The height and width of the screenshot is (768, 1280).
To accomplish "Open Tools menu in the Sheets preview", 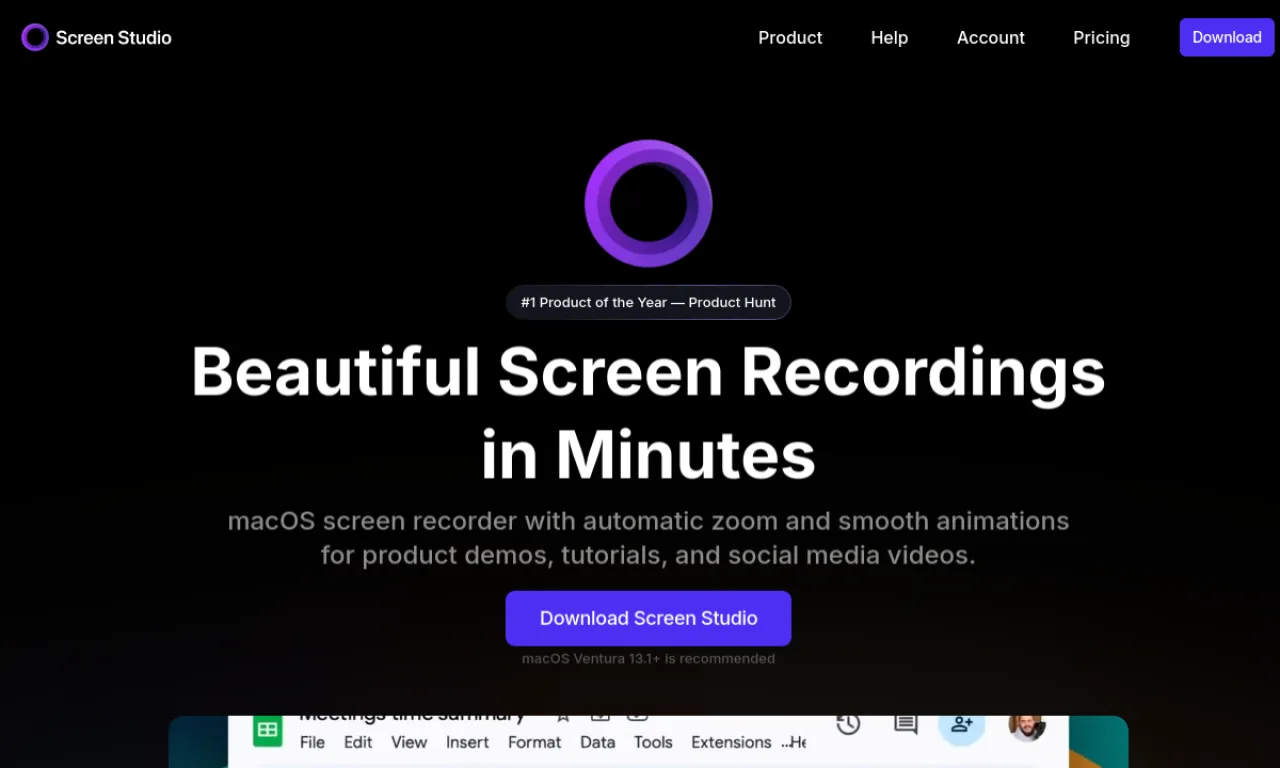I will [x=653, y=742].
